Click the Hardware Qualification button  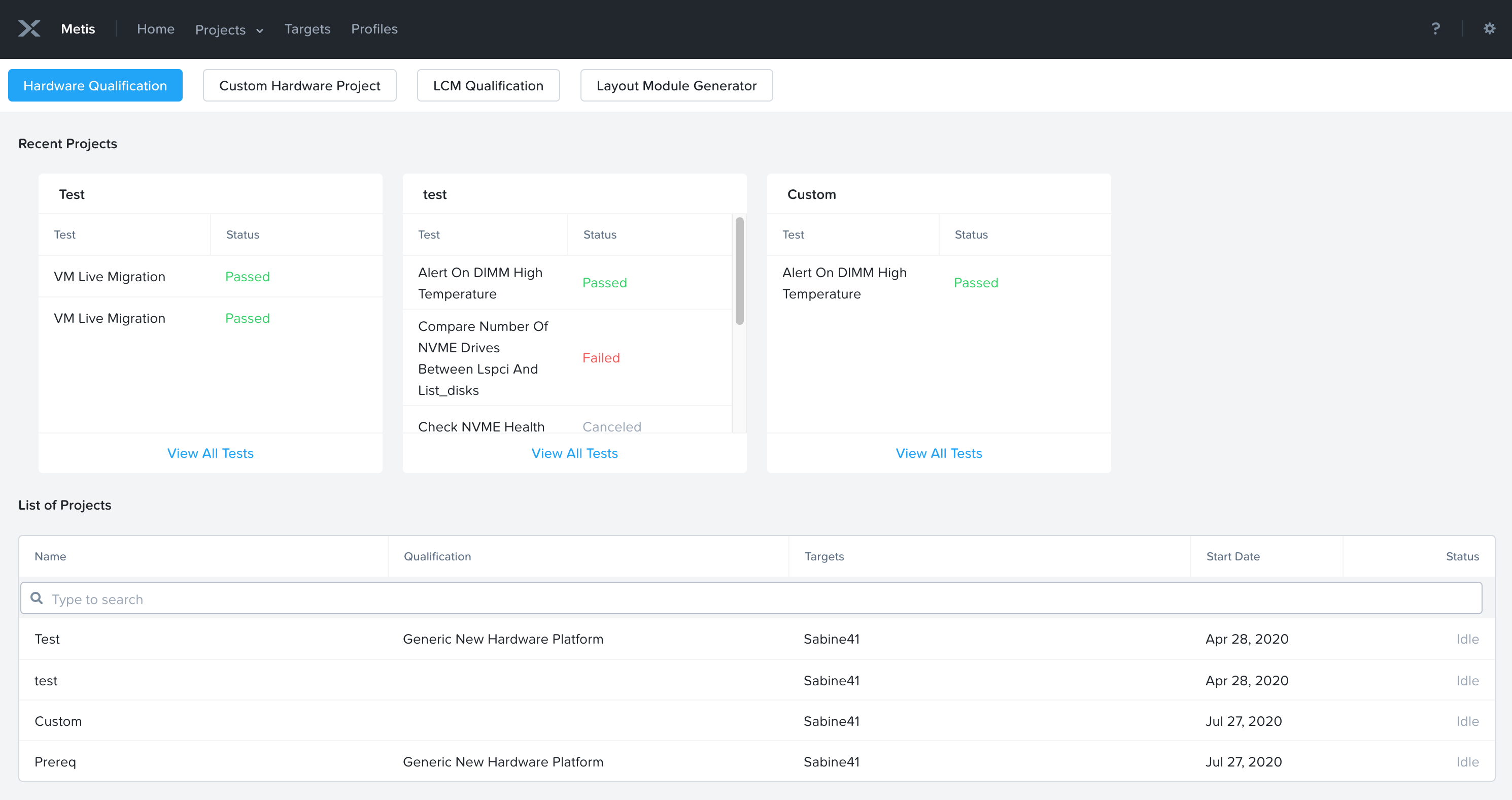pyautogui.click(x=95, y=86)
